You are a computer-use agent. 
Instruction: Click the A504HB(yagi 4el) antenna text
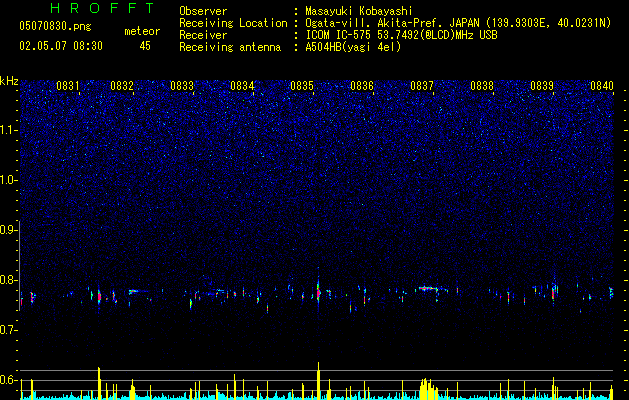(353, 47)
